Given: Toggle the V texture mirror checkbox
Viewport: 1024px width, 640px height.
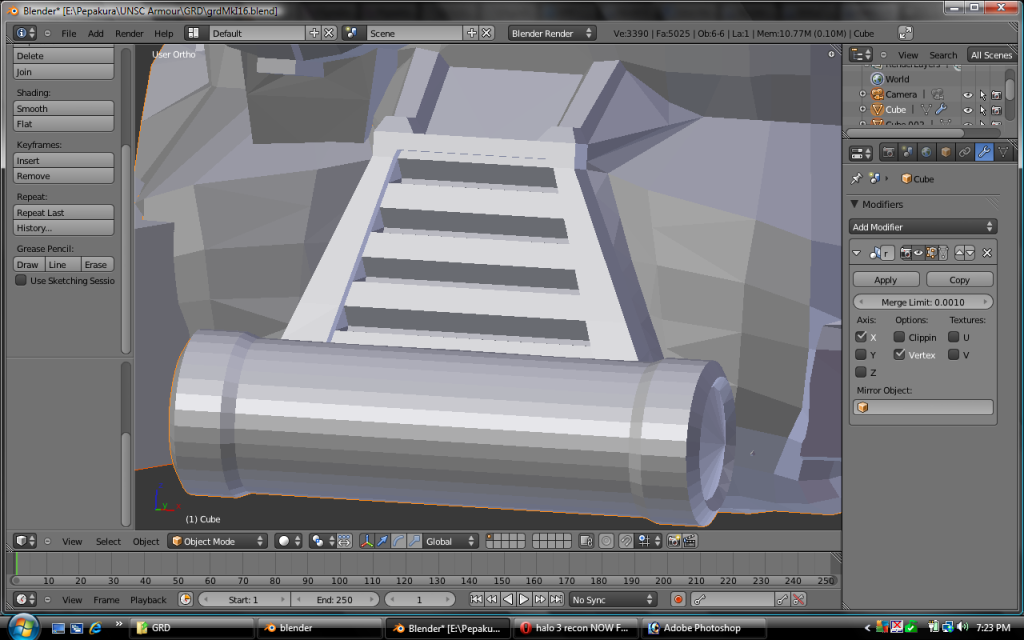Looking at the screenshot, I should (x=953, y=355).
